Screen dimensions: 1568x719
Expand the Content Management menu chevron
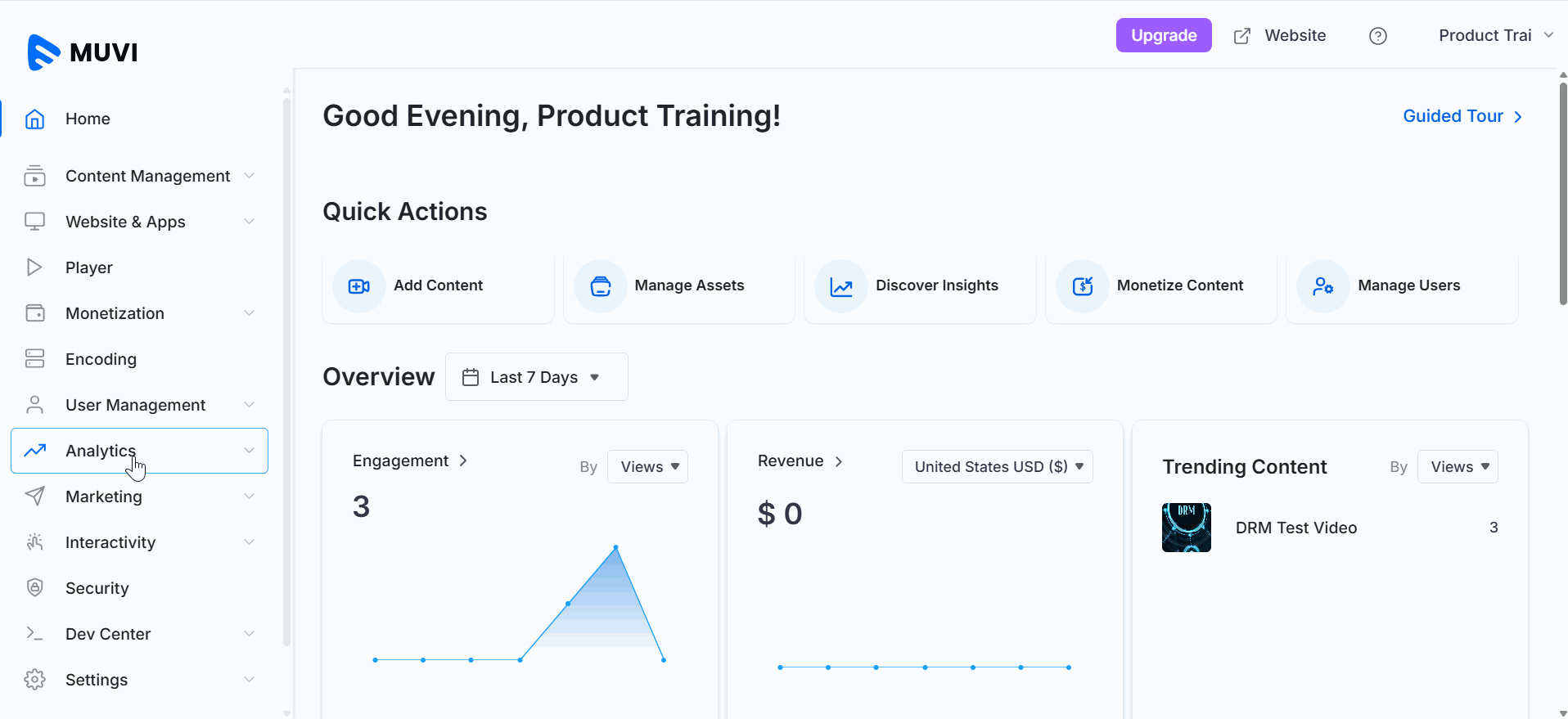click(x=249, y=176)
